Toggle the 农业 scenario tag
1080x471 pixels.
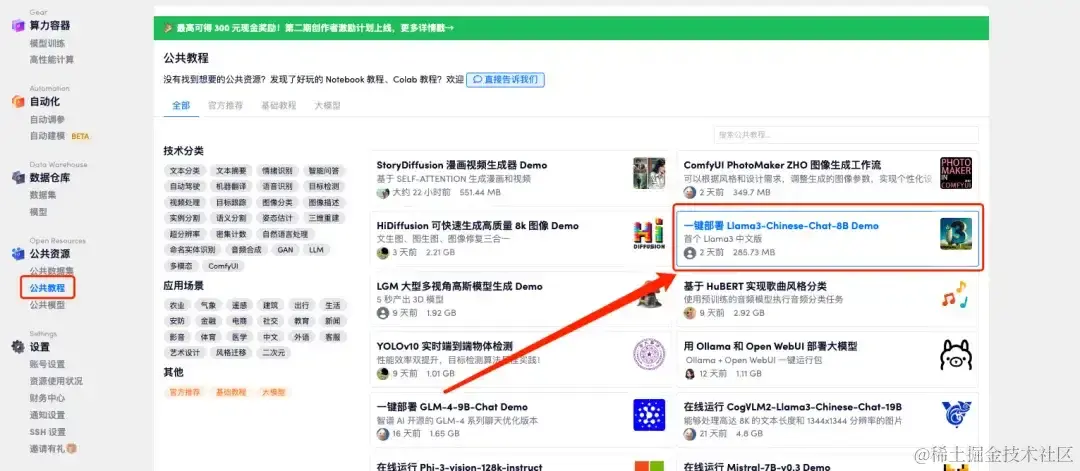[177, 305]
